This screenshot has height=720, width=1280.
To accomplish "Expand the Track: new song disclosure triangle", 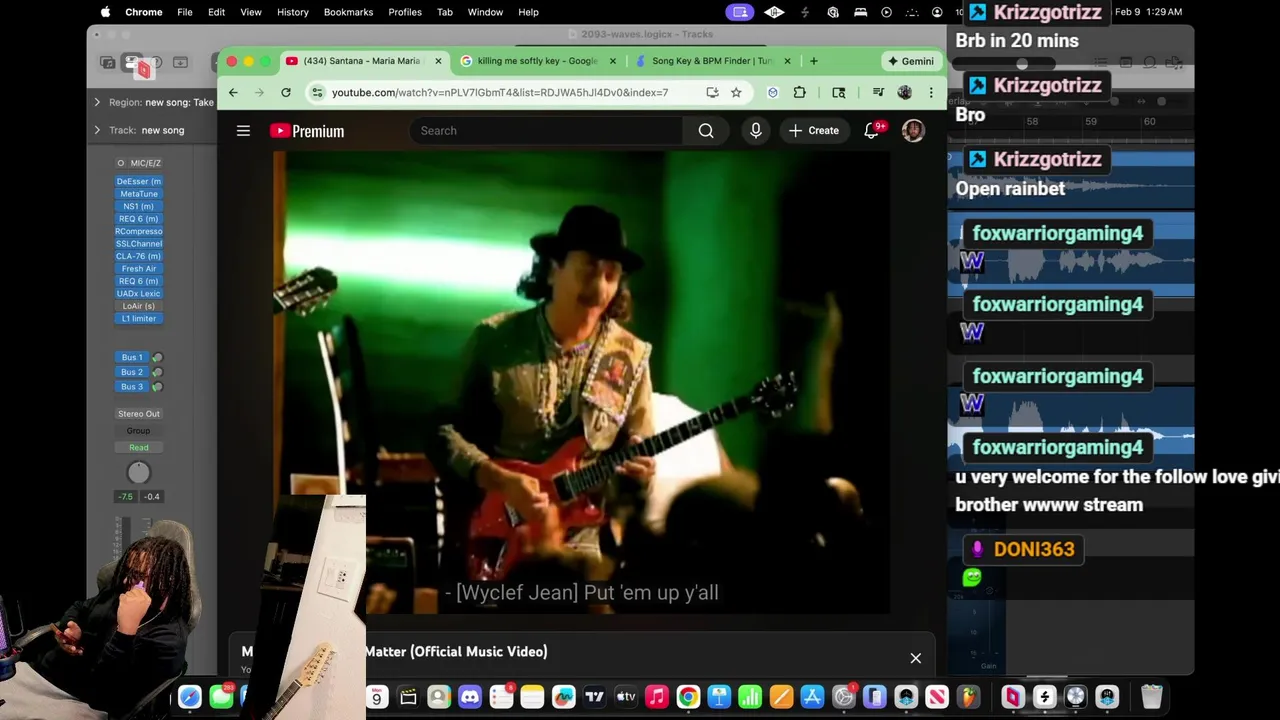I will [x=97, y=130].
